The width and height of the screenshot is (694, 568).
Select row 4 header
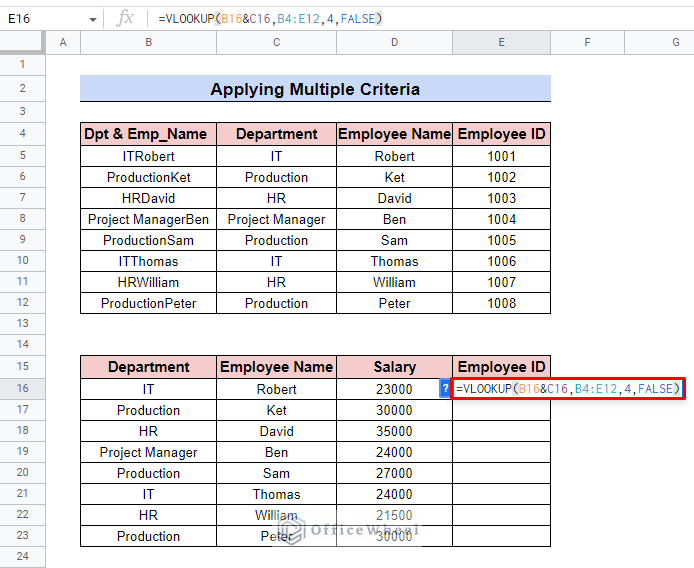pyautogui.click(x=23, y=134)
